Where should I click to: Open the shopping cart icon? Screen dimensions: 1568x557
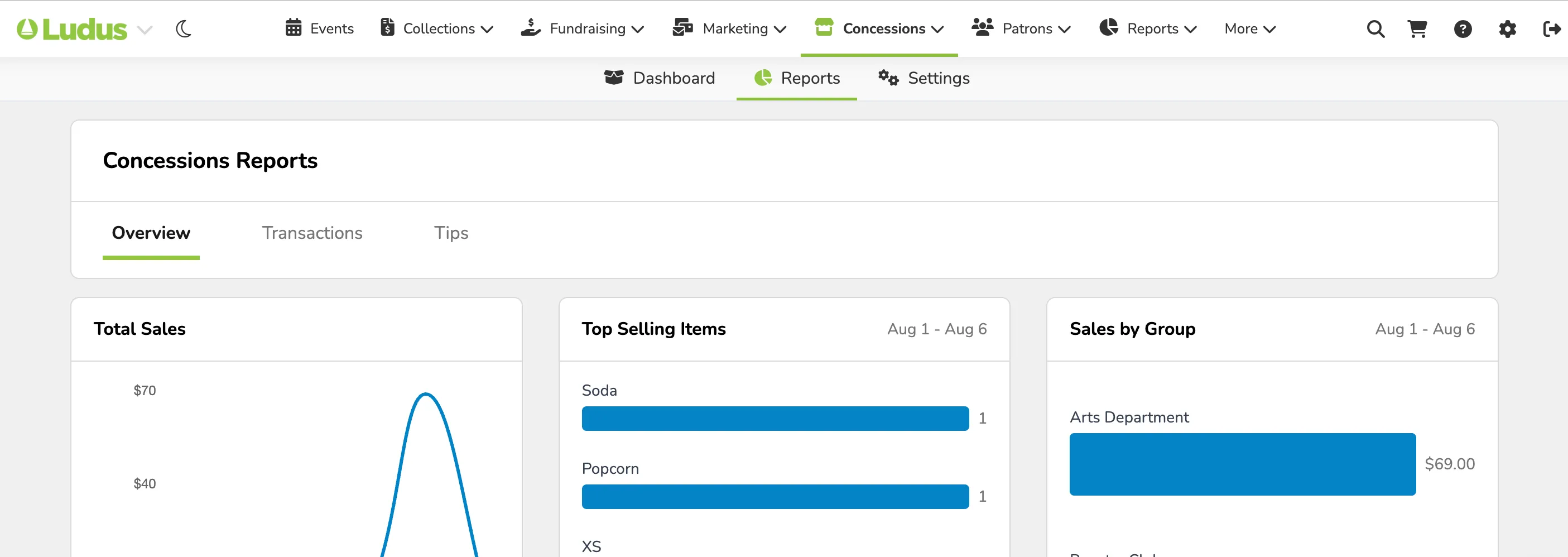tap(1418, 28)
